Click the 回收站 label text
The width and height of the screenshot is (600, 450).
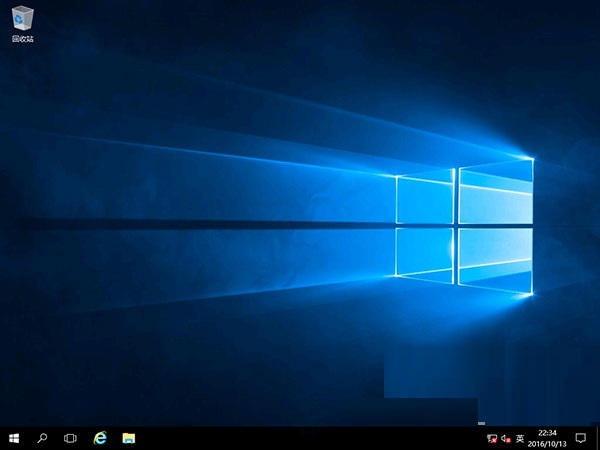(21, 39)
